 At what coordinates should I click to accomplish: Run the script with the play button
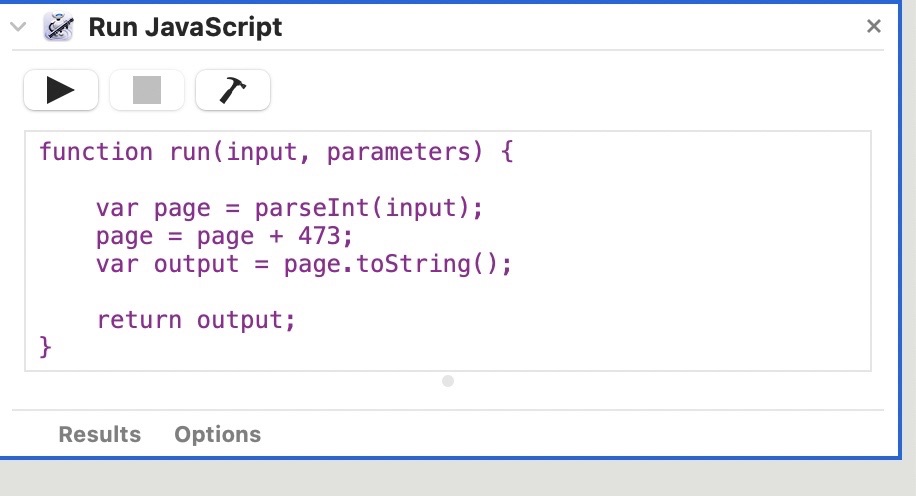61,90
